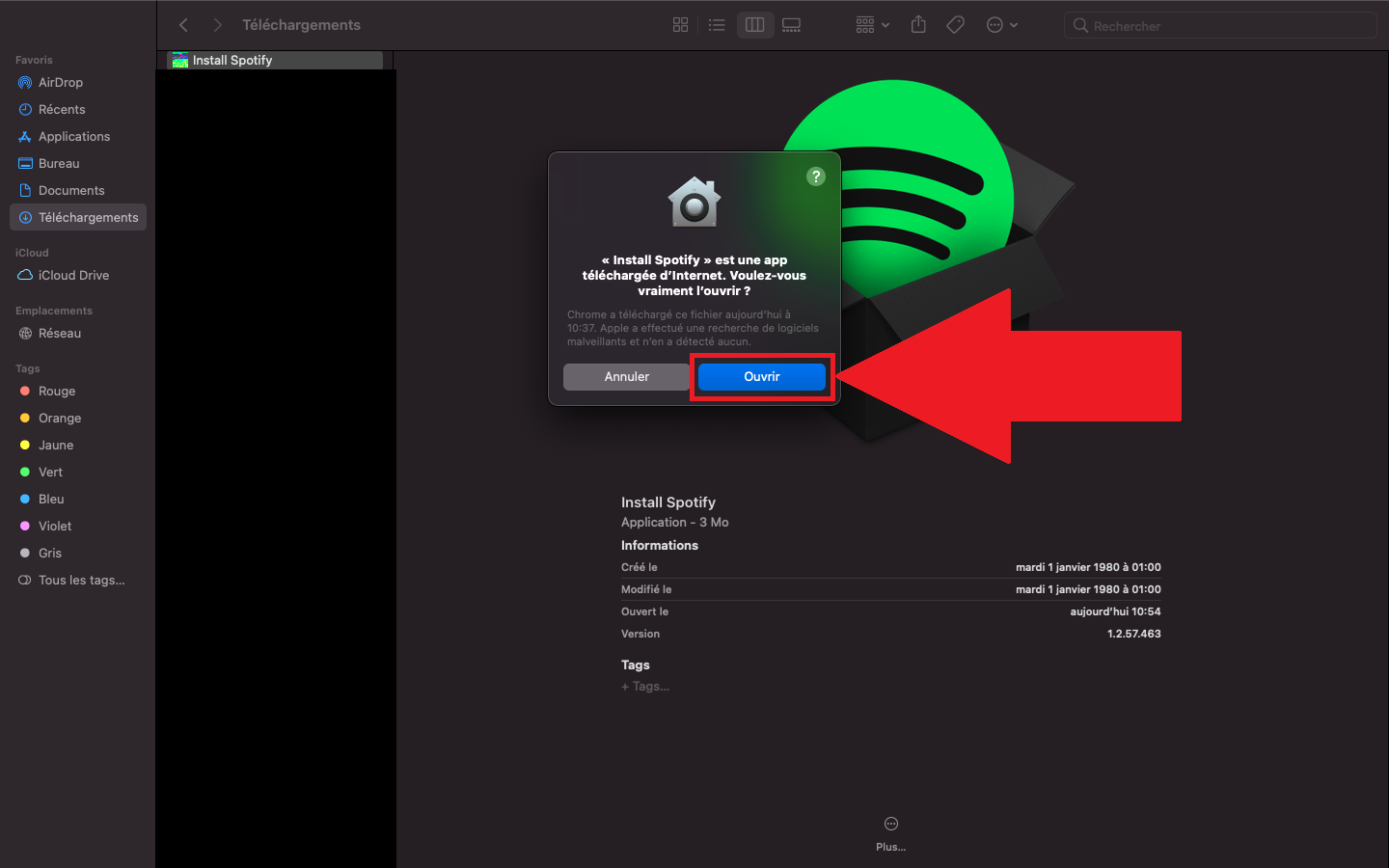The width and height of the screenshot is (1389, 868).
Task: Switch to column view
Action: click(x=755, y=25)
